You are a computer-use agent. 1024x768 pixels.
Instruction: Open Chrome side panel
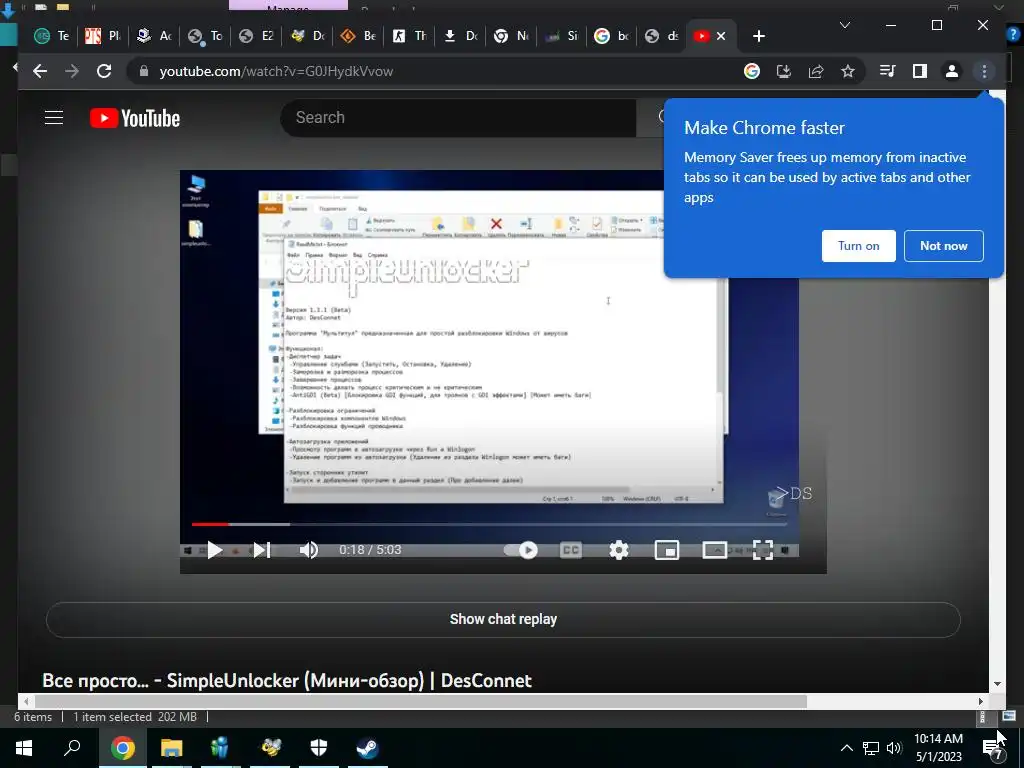(x=920, y=71)
